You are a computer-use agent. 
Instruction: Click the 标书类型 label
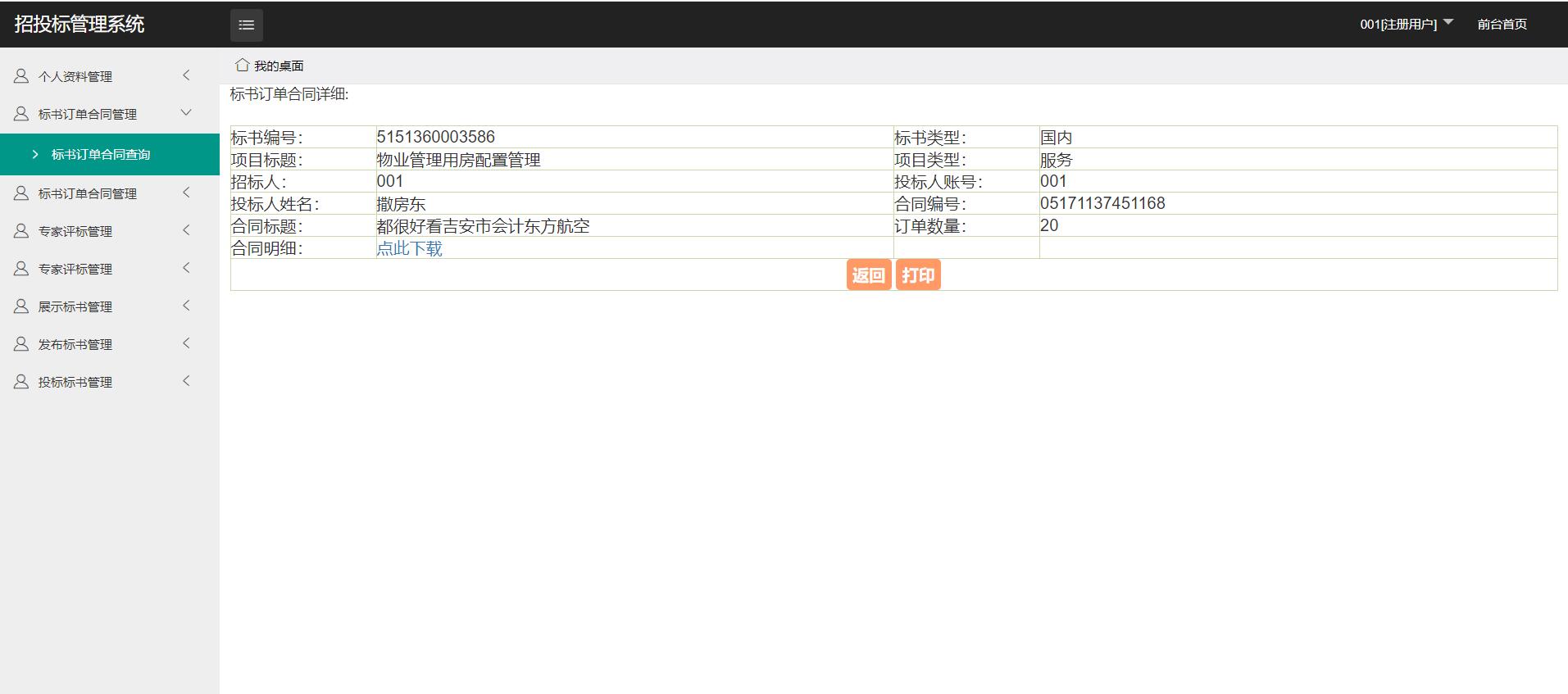tap(929, 138)
